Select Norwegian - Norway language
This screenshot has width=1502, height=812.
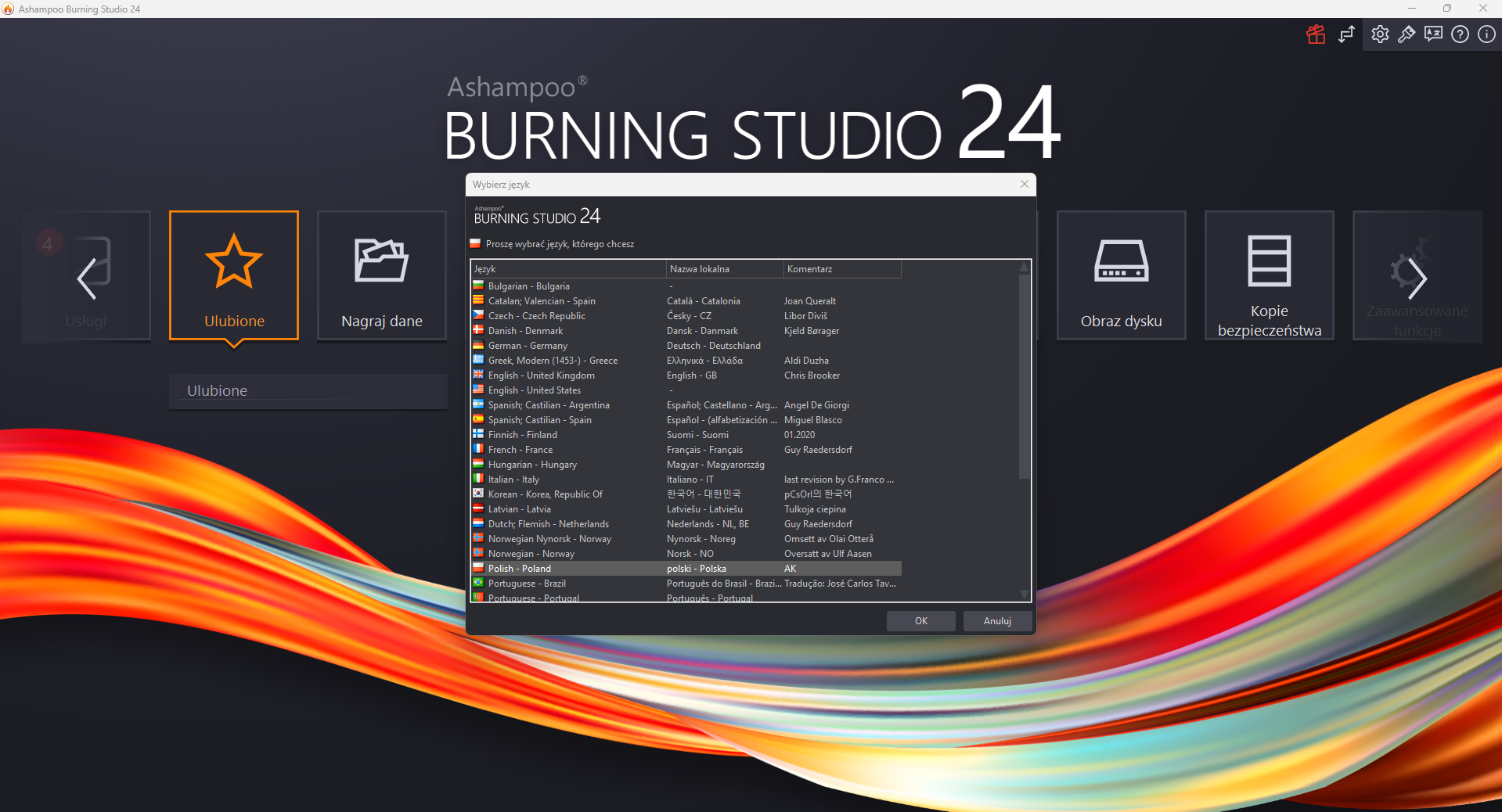pyautogui.click(x=686, y=554)
